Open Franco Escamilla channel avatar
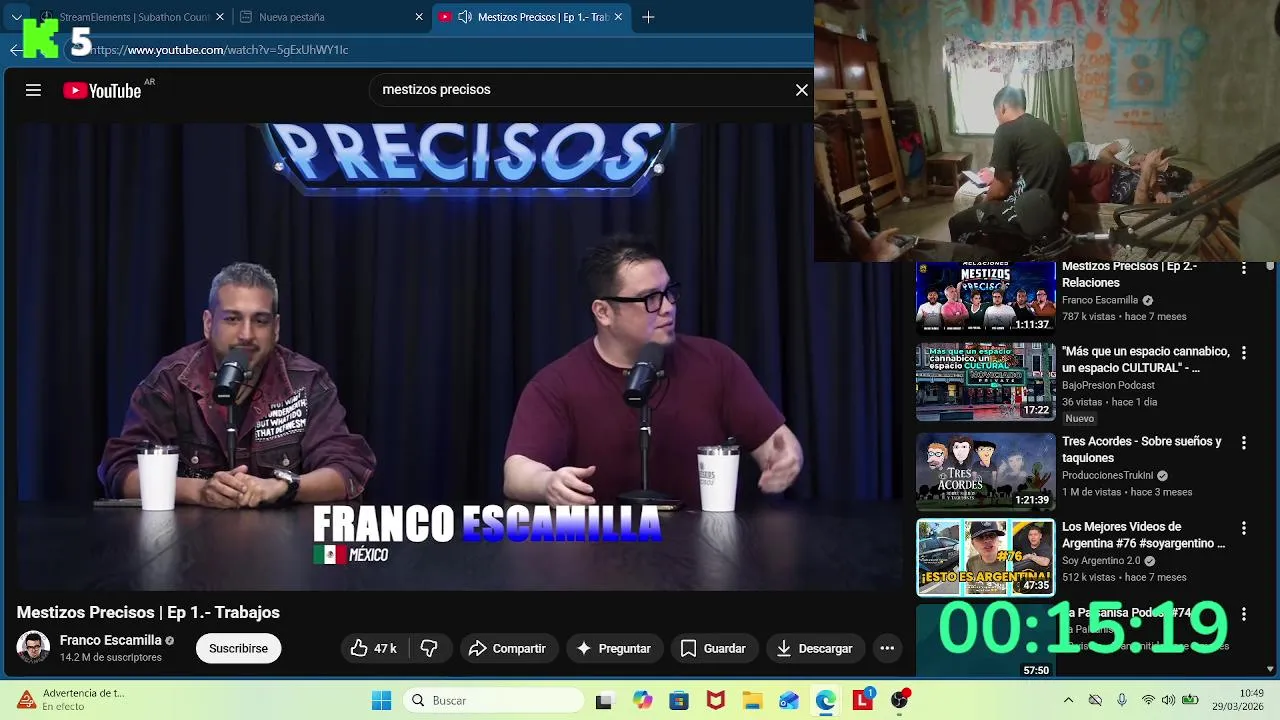 pos(33,647)
